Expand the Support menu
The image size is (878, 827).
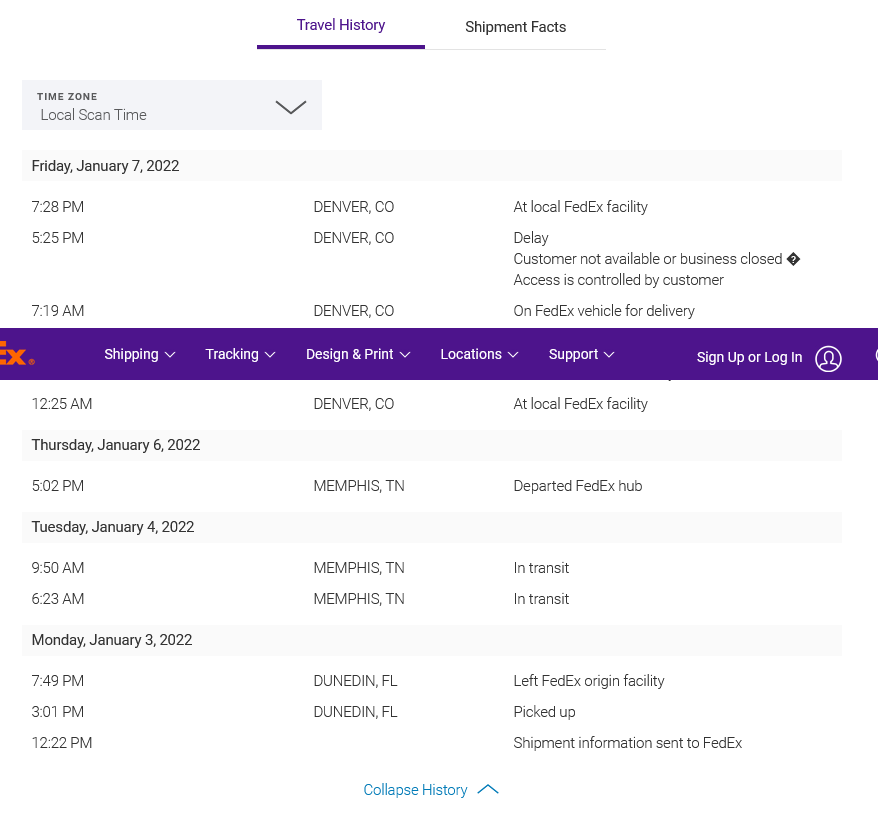[x=581, y=354]
